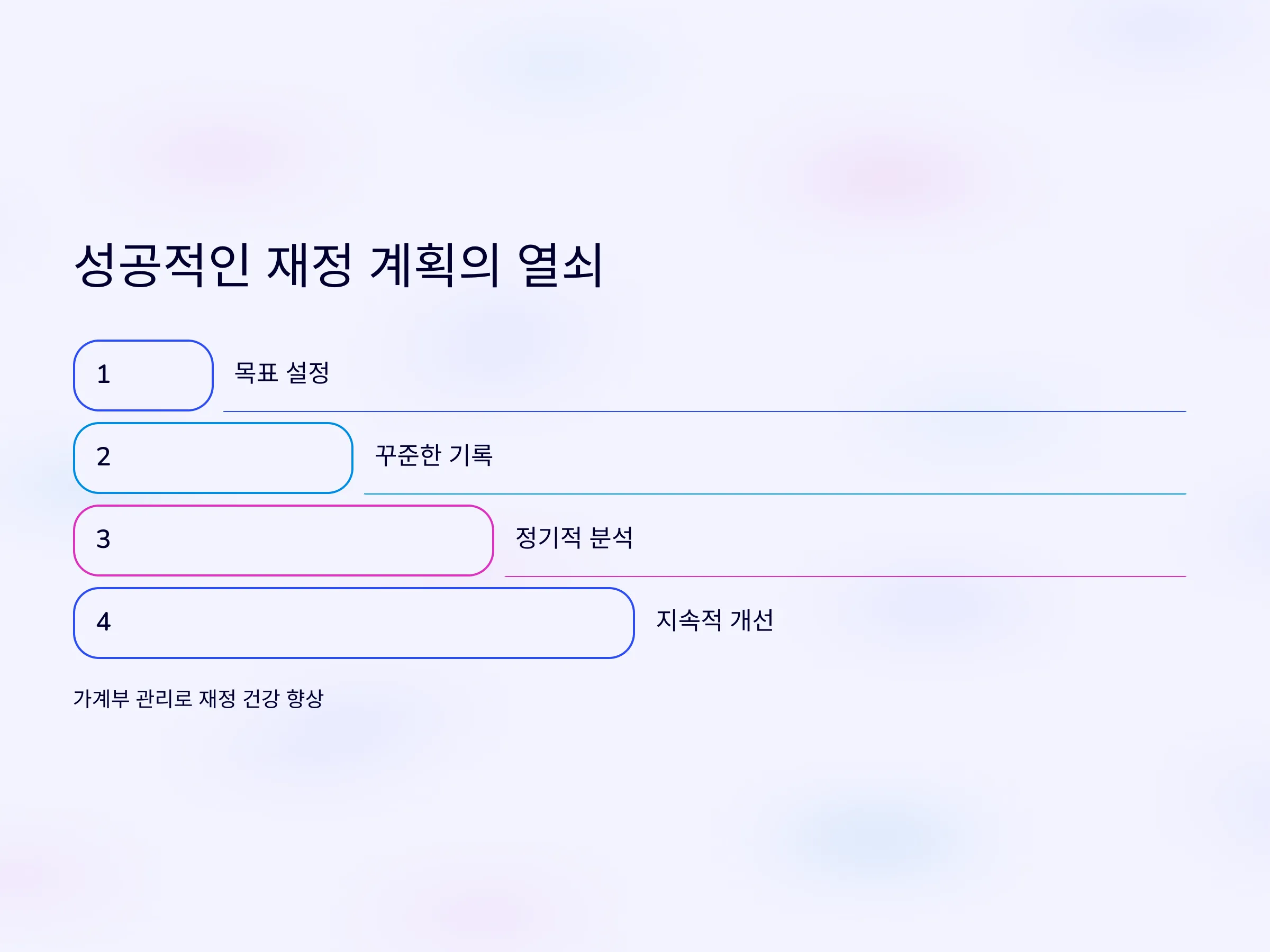Click the word 열쇠 in the title
1270x952 pixels.
coord(560,264)
